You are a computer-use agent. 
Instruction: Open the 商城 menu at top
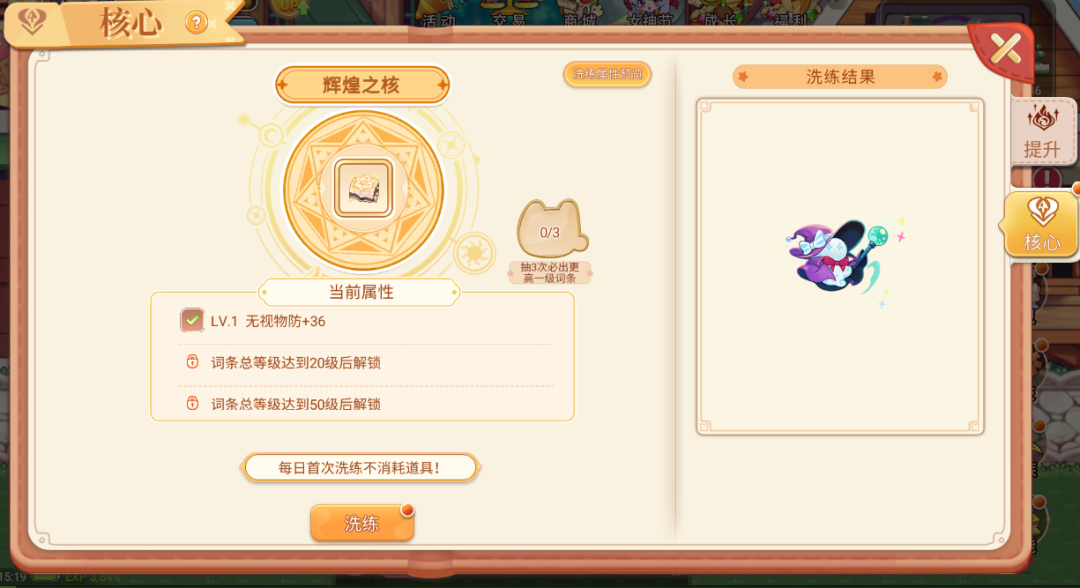coord(579,19)
